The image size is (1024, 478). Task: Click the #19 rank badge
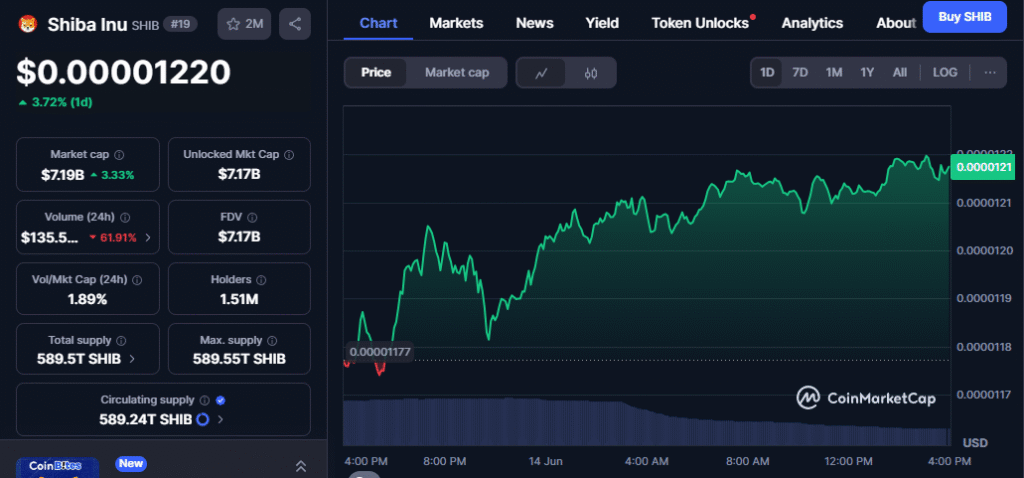tap(180, 25)
